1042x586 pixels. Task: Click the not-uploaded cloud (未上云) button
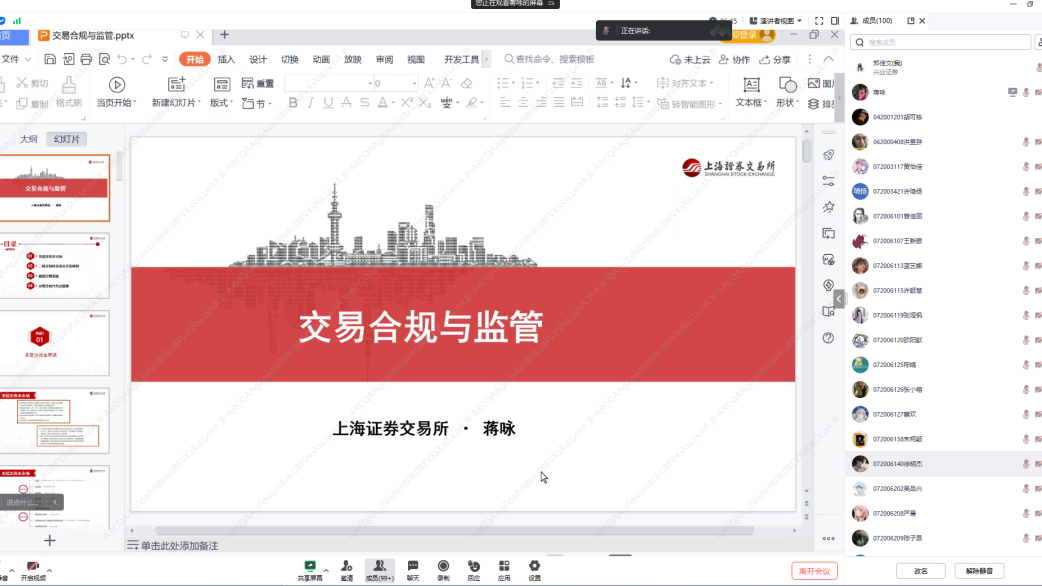[690, 59]
